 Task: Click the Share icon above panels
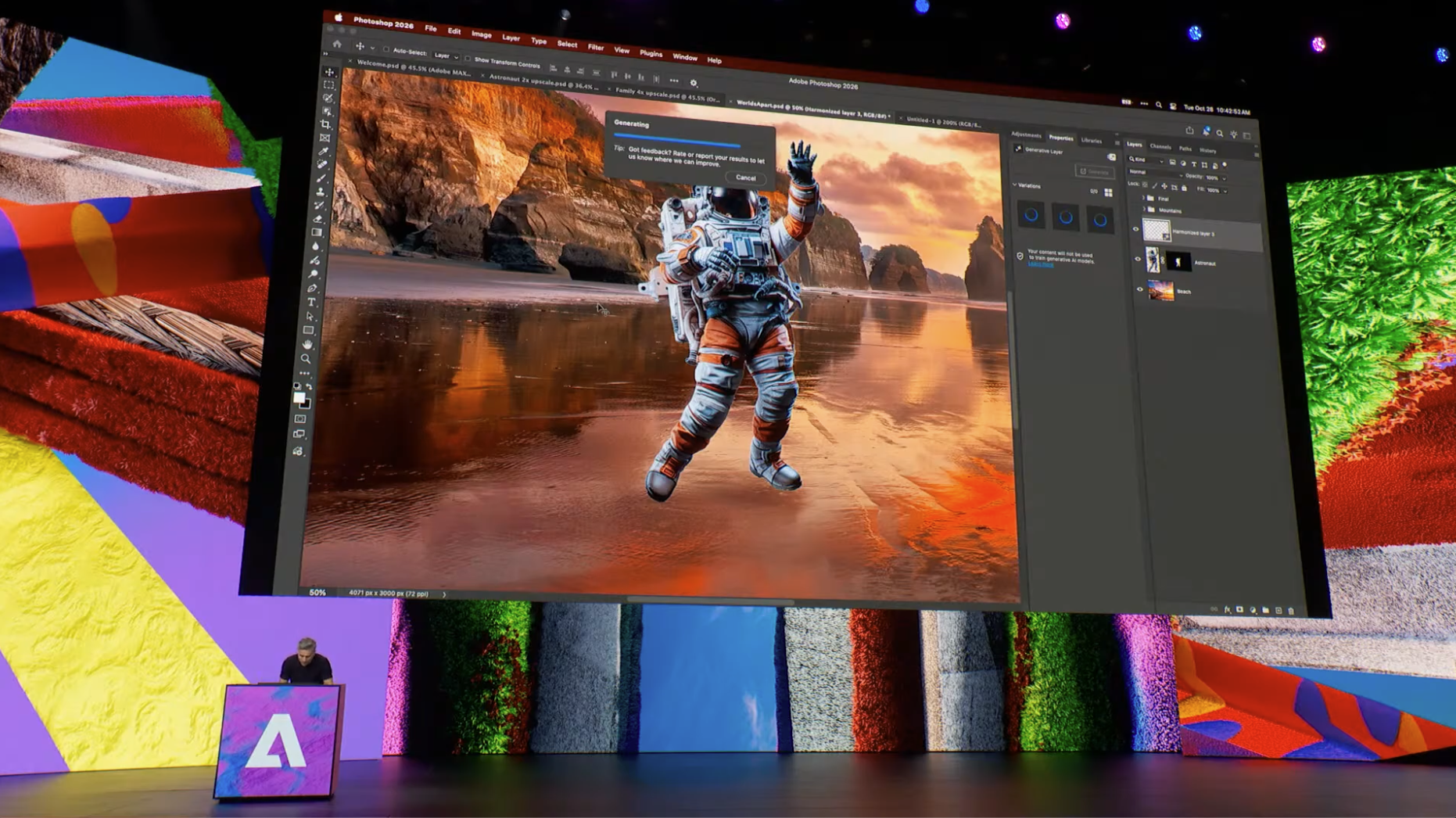(1189, 131)
